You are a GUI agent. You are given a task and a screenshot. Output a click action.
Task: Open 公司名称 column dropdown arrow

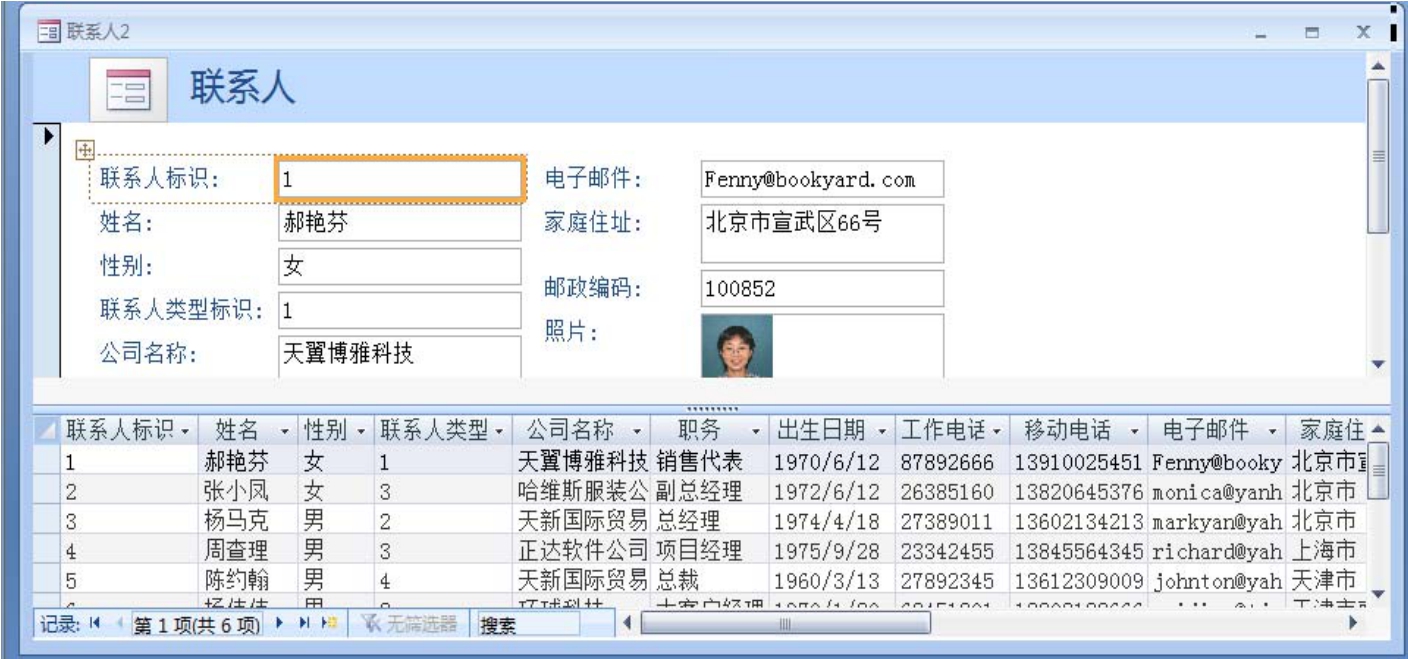[x=636, y=432]
